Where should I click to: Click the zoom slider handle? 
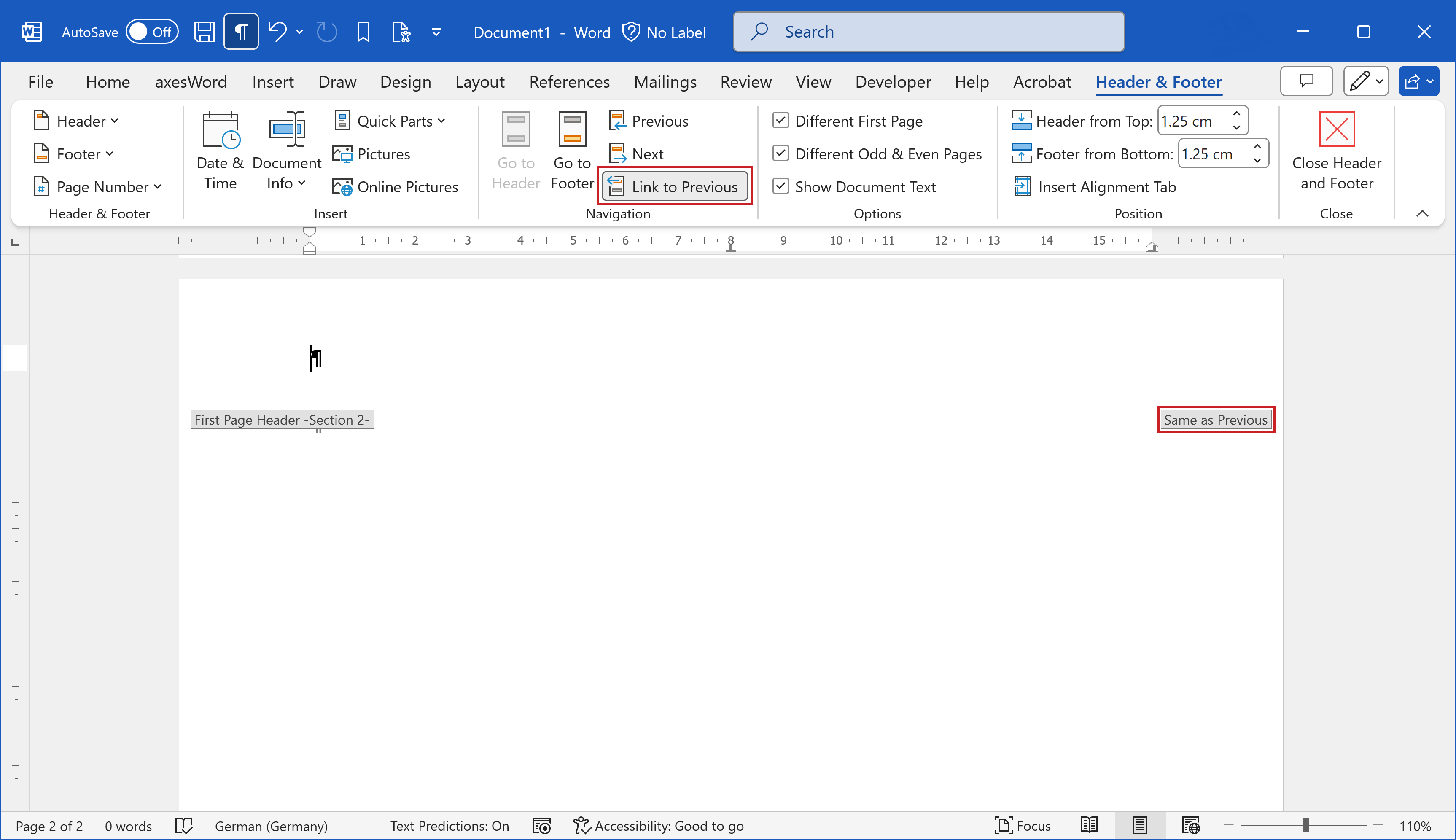pos(1305,826)
